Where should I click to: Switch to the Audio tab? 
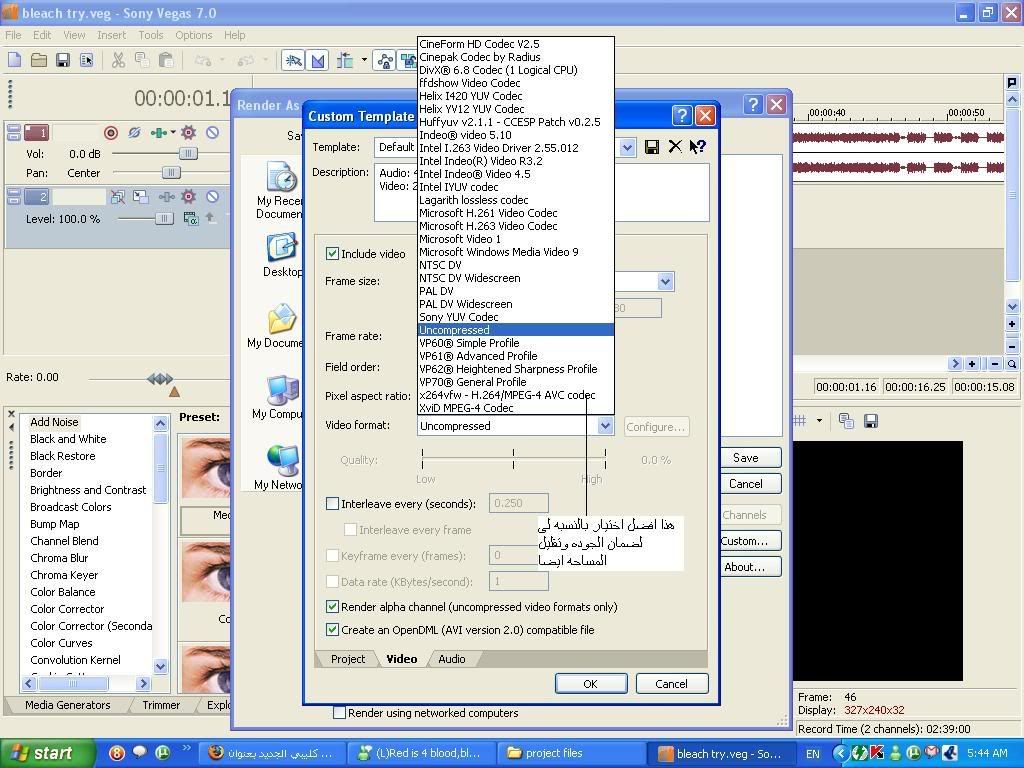pos(451,659)
